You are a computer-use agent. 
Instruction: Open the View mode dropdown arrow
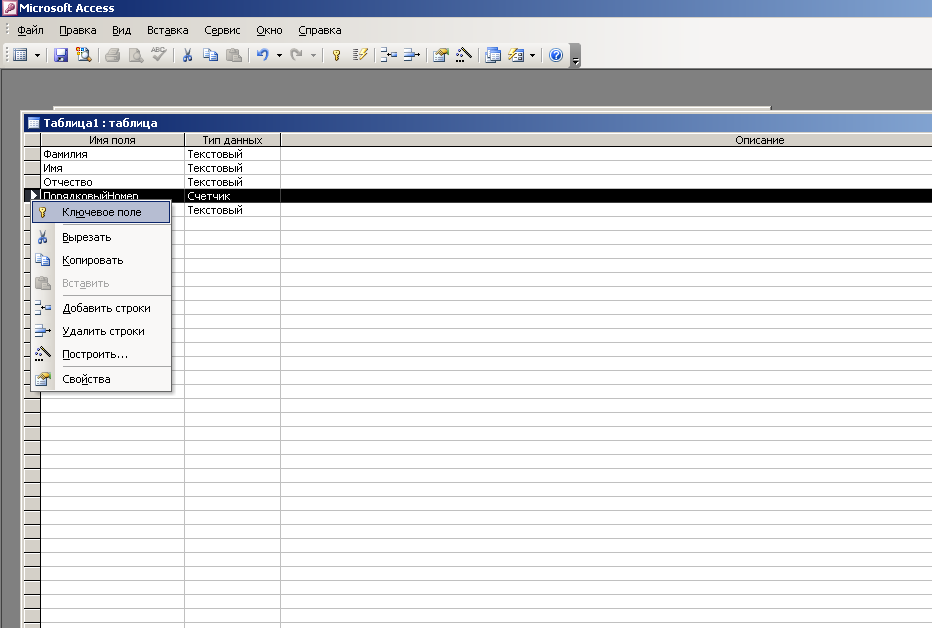tap(37, 55)
